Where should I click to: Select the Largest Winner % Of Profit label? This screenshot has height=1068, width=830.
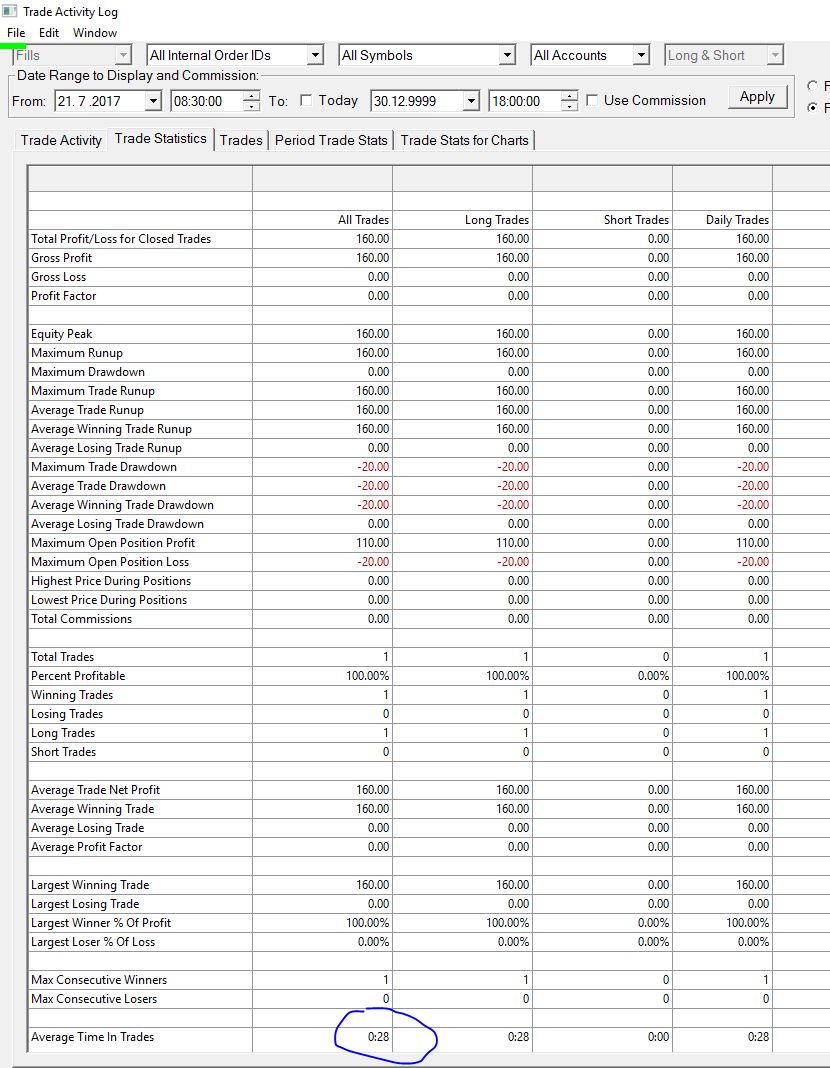pos(101,924)
